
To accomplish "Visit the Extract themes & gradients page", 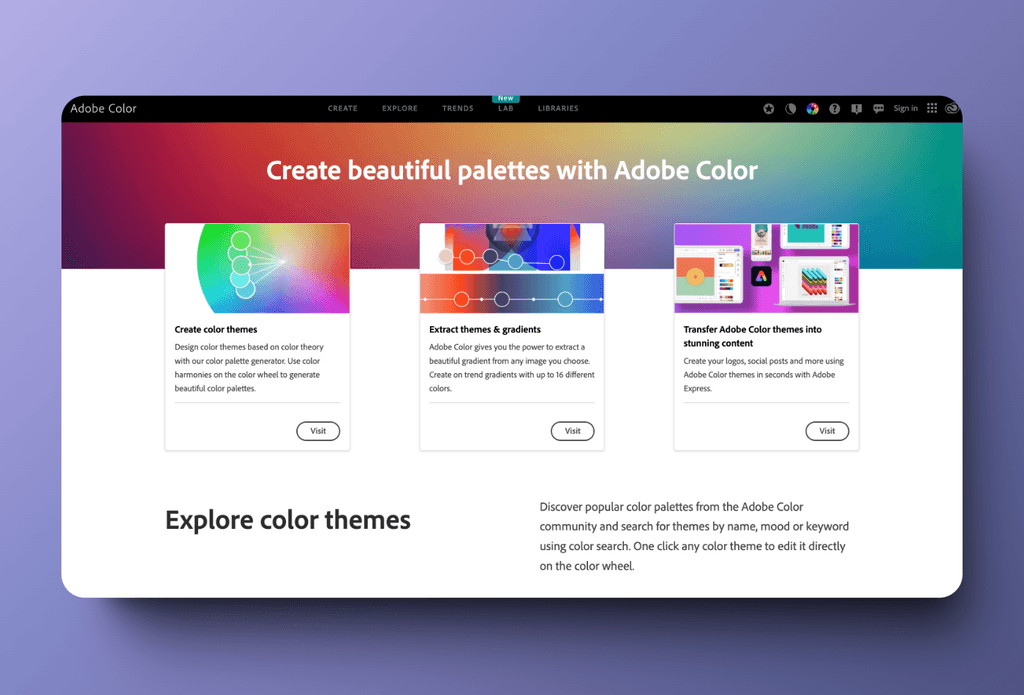I will pos(572,431).
